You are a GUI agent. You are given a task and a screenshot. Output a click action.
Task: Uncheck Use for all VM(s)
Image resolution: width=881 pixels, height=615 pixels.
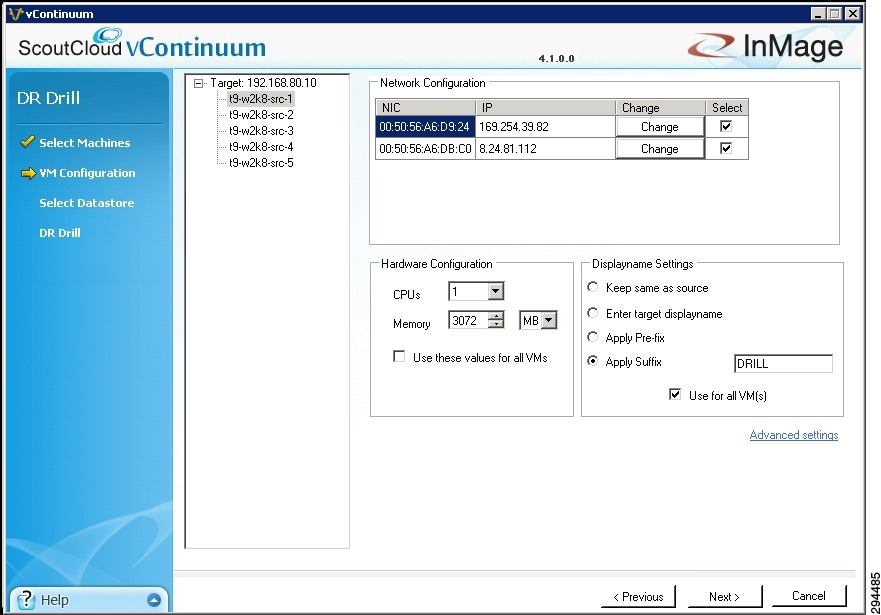click(675, 394)
